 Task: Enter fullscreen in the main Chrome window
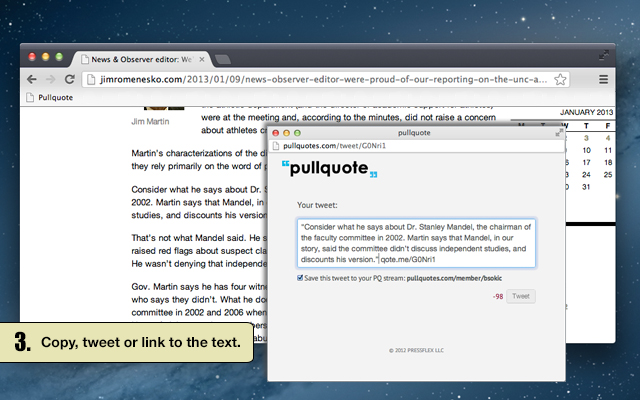(x=603, y=55)
